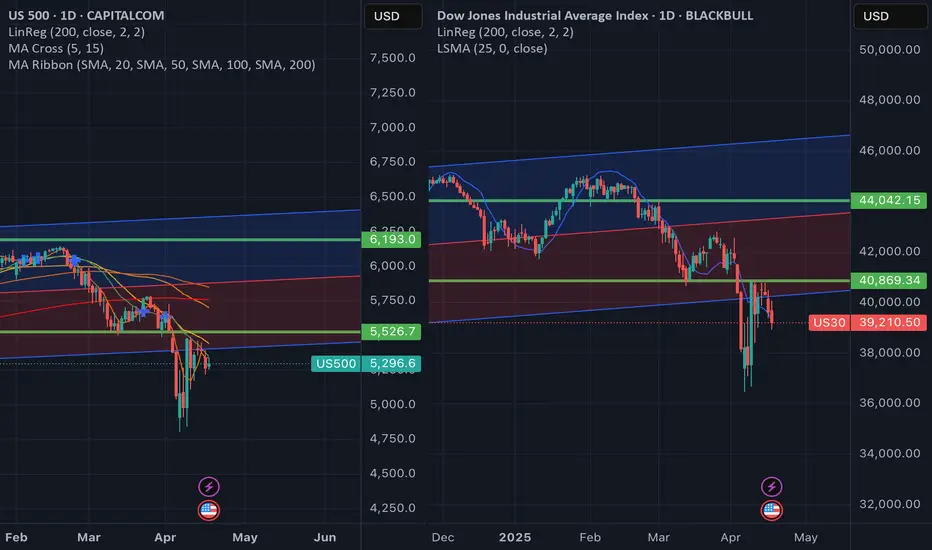Click the 6,193.0 green price label
Viewport: 932px width, 550px height.
coord(391,240)
